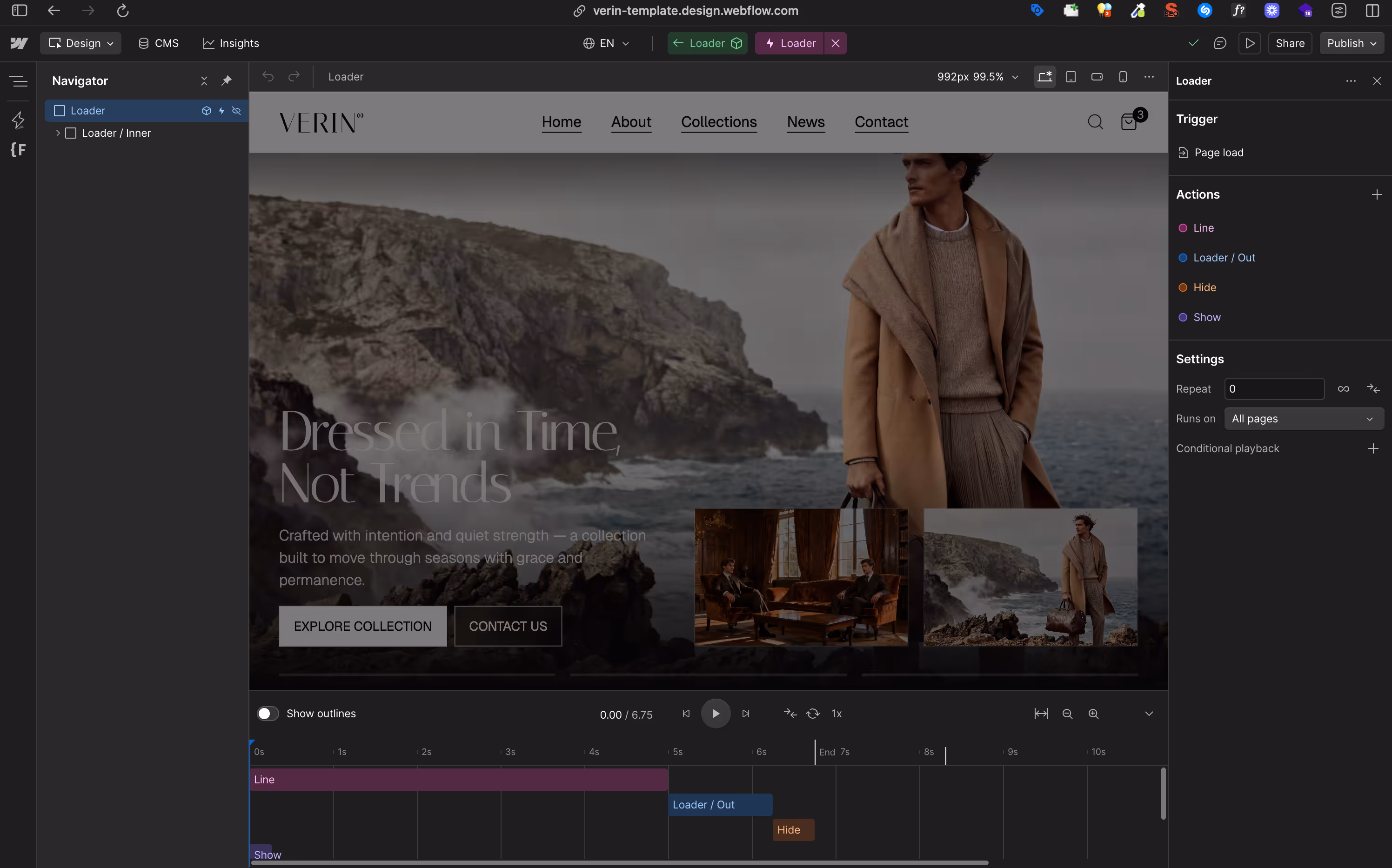Click the search icon on the Verin page
Viewport: 1392px width, 868px height.
[x=1095, y=122]
